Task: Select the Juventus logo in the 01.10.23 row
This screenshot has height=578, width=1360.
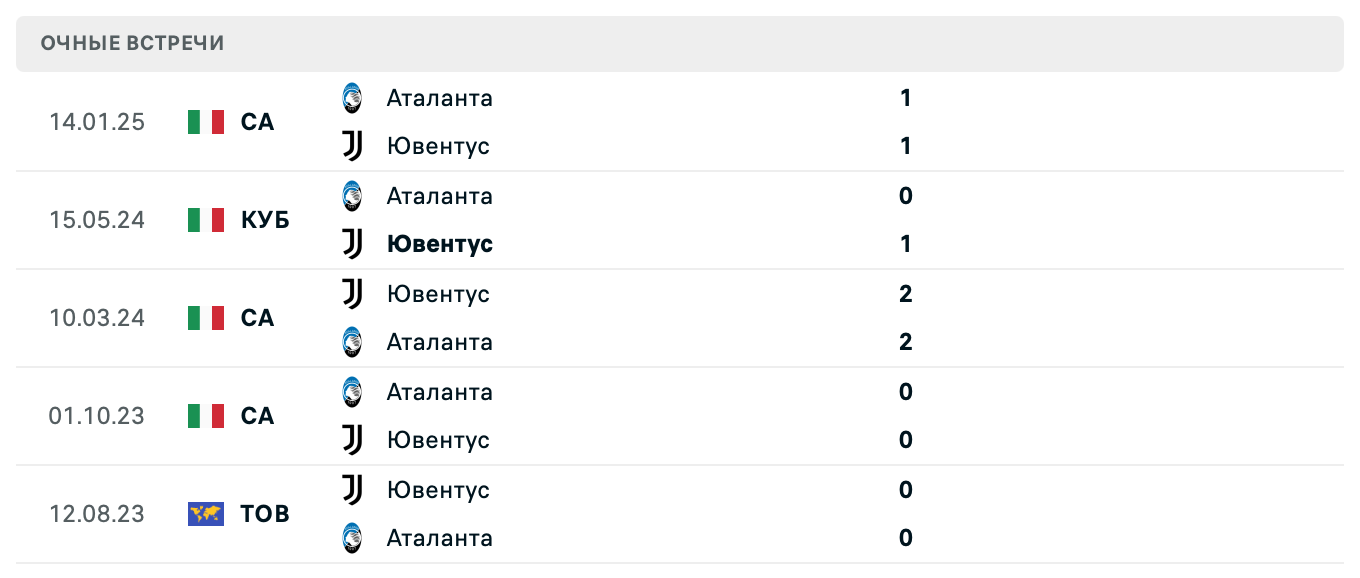Action: pyautogui.click(x=352, y=440)
